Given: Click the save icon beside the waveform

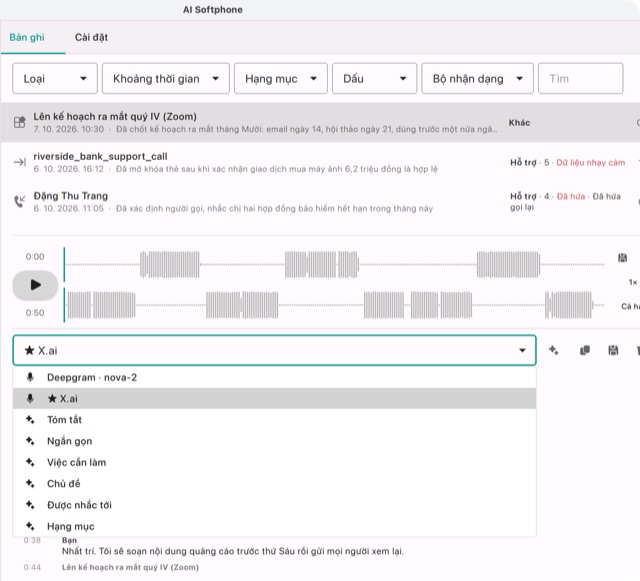Looking at the screenshot, I should [622, 258].
